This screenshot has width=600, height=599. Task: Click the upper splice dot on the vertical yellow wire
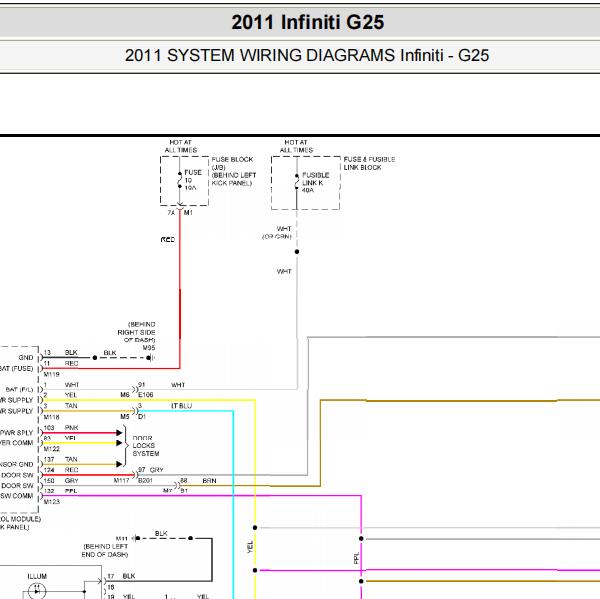(x=255, y=528)
